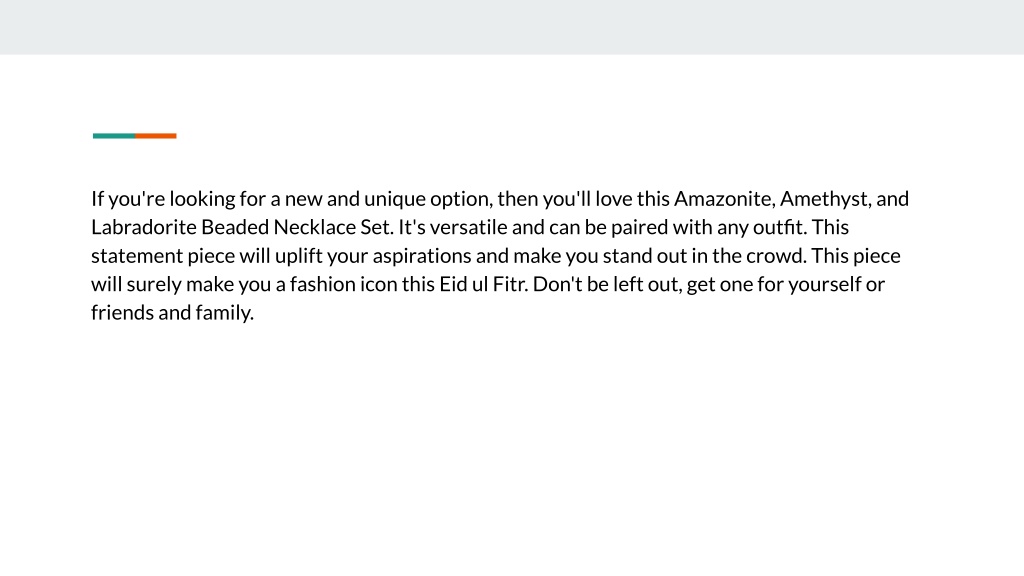Image resolution: width=1024 pixels, height=576 pixels.
Task: Click the phrase "Beaded Necklace Set"
Action: 297,227
